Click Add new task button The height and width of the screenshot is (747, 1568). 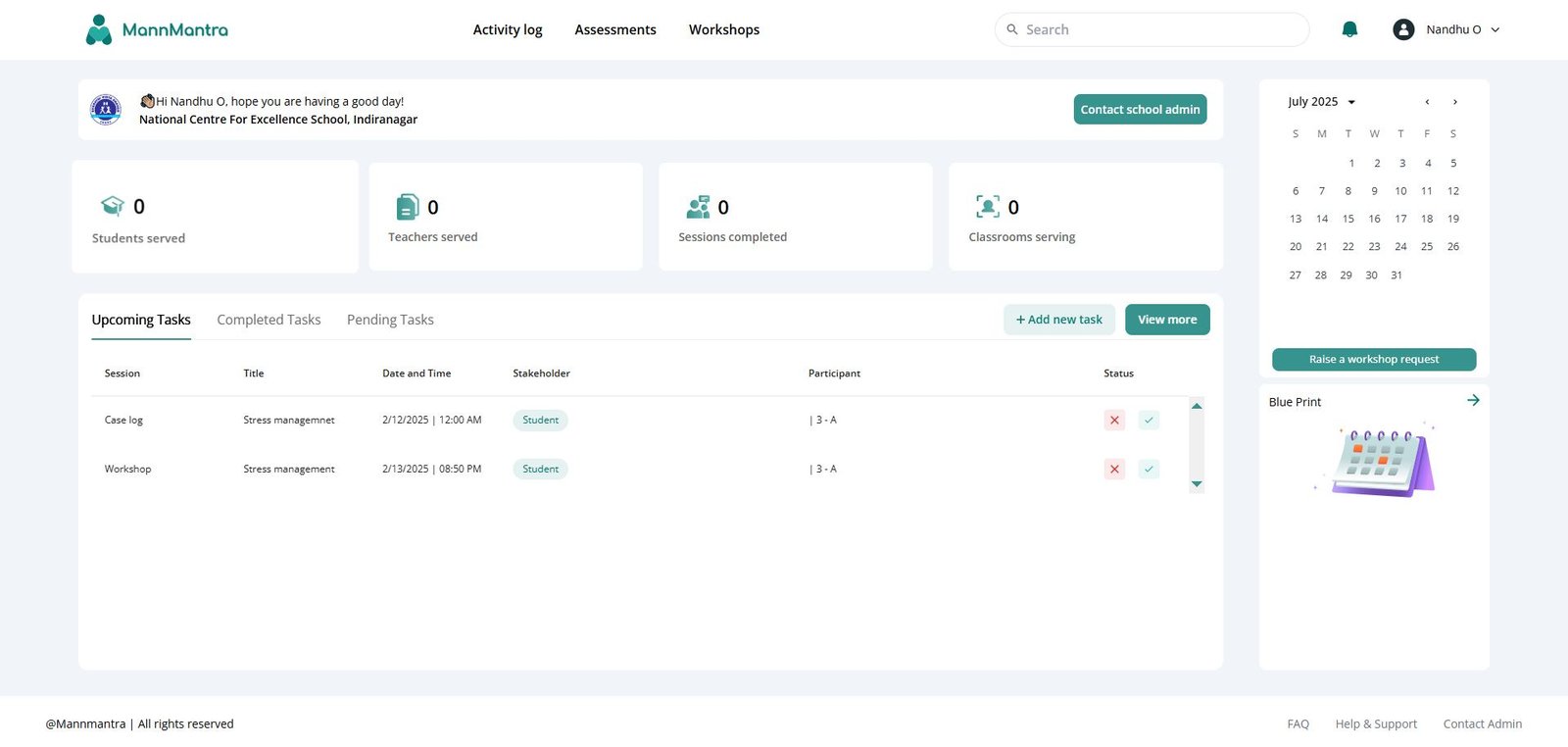click(x=1059, y=320)
